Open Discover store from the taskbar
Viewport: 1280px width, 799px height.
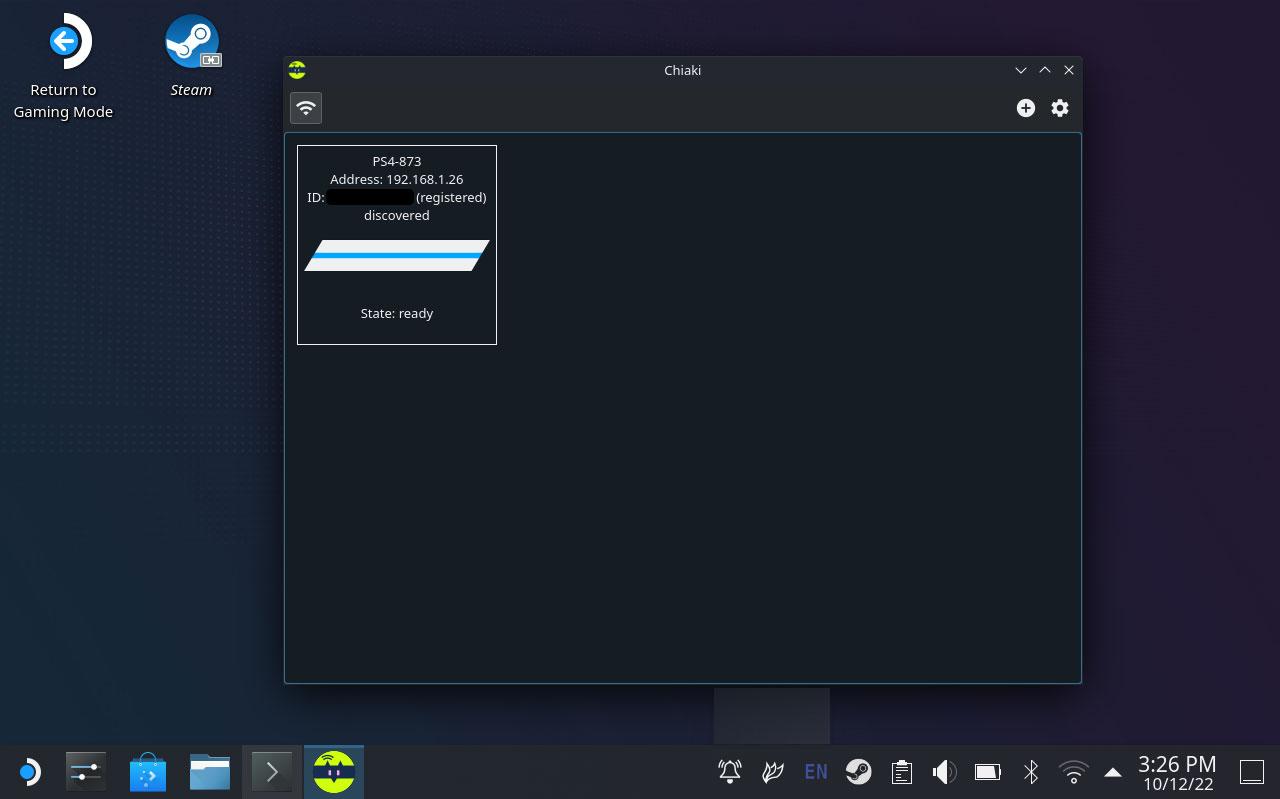click(x=148, y=772)
